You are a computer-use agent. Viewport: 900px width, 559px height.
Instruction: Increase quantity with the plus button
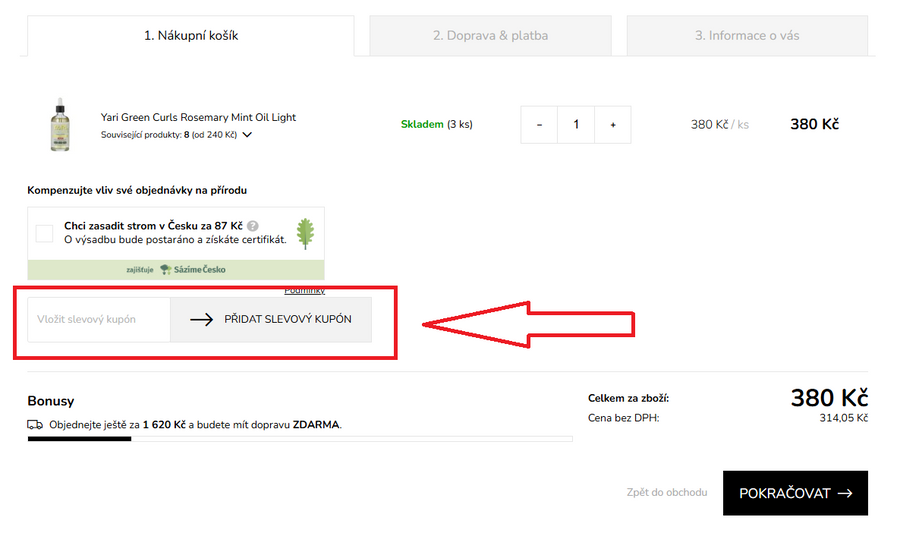(613, 125)
